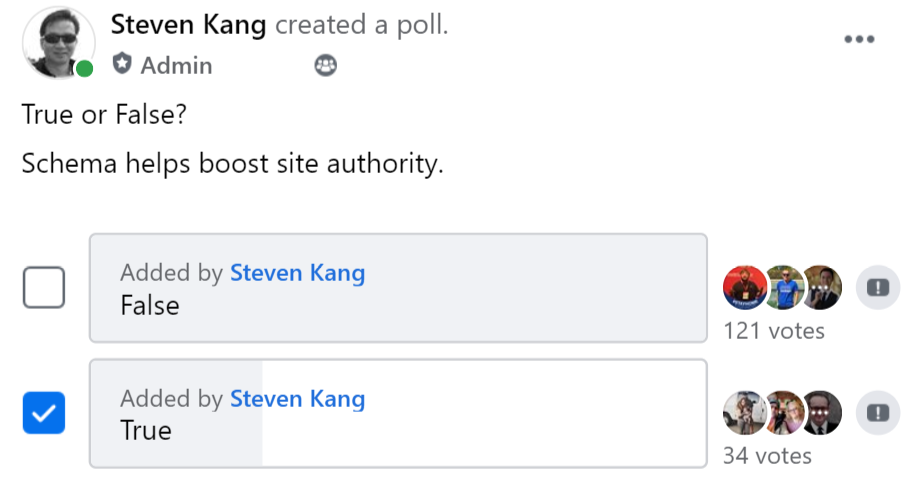This screenshot has height=477, width=908.
Task: Click third voter avatar for False
Action: point(822,287)
